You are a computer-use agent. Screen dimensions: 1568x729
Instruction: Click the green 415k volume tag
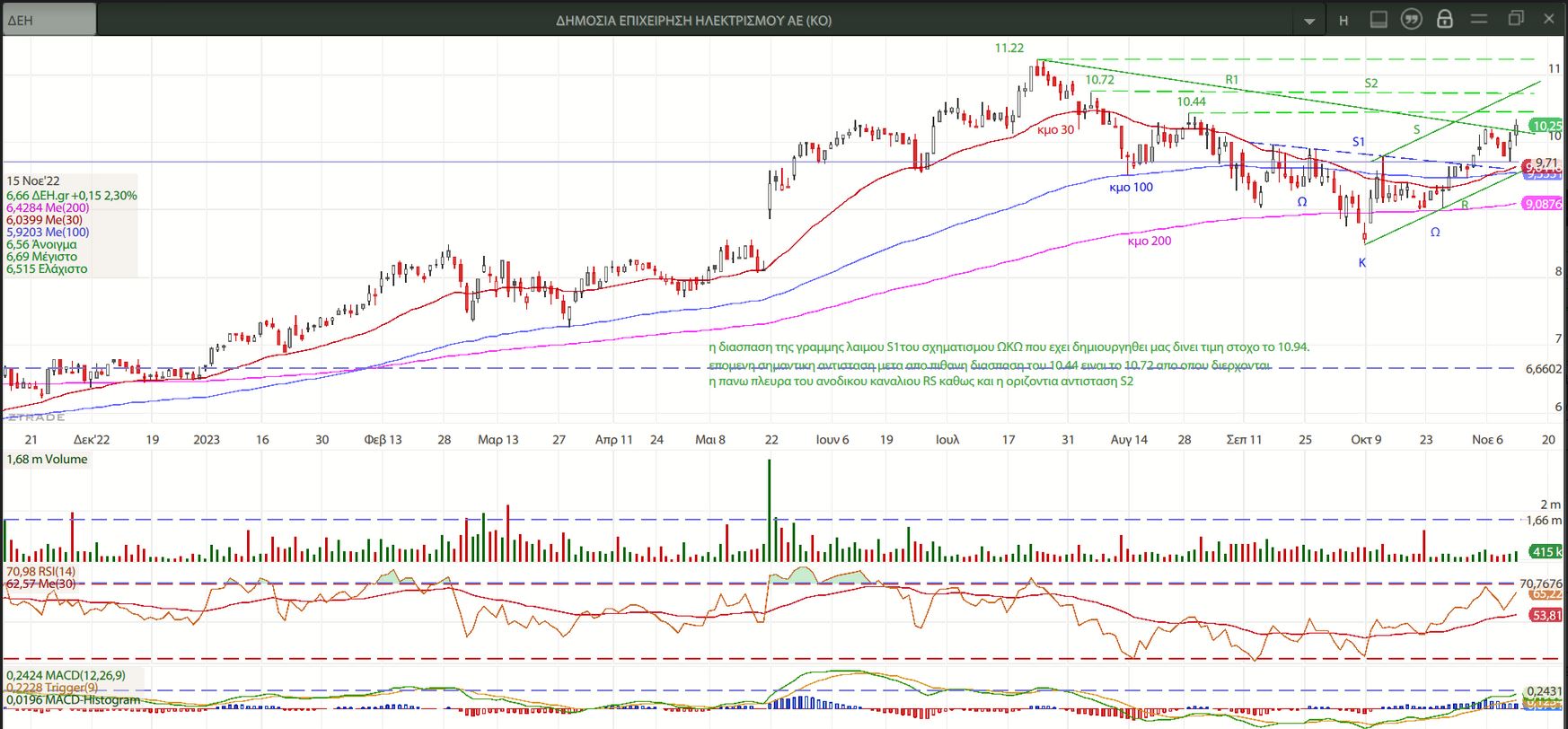point(1546,552)
